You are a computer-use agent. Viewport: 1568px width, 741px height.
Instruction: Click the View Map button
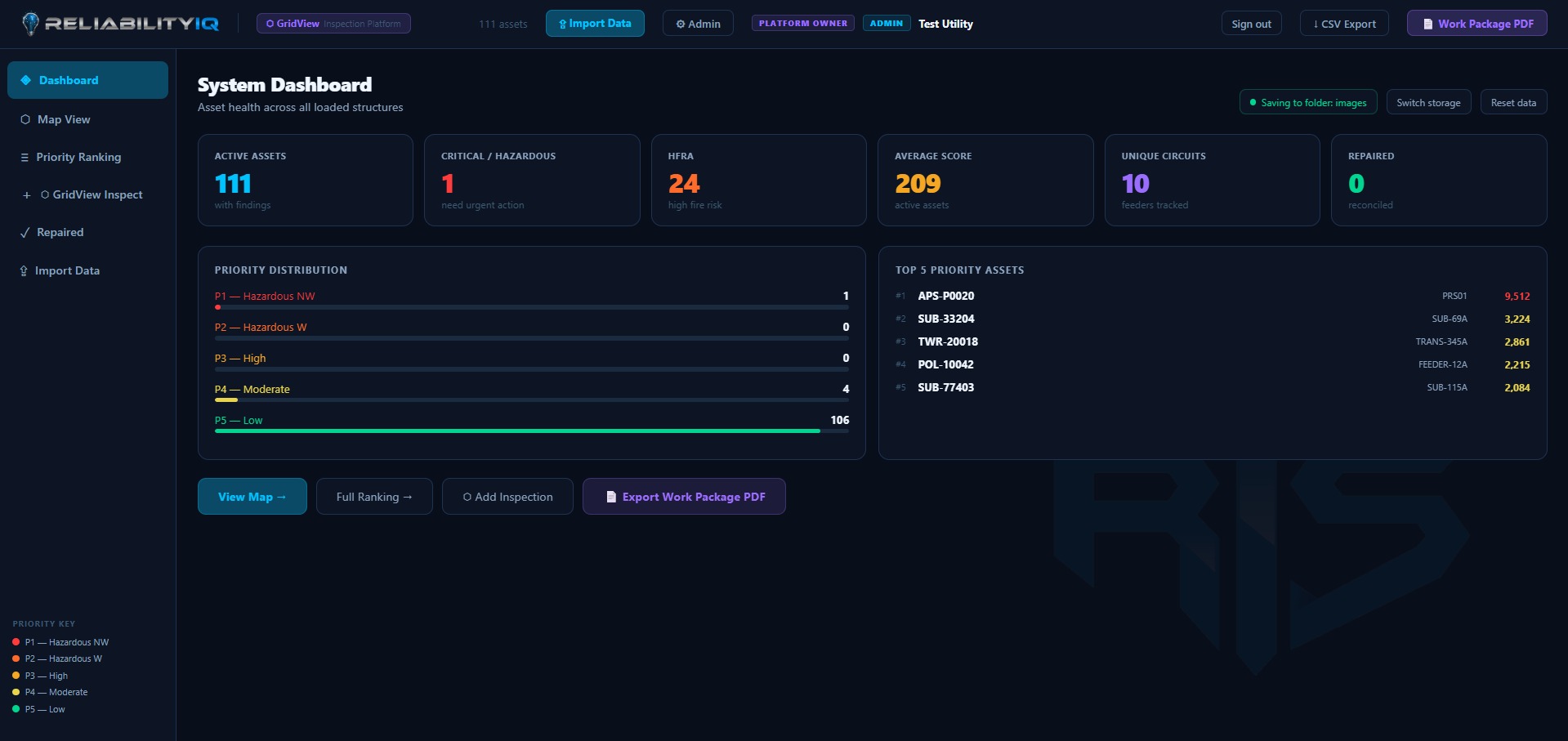tap(252, 497)
